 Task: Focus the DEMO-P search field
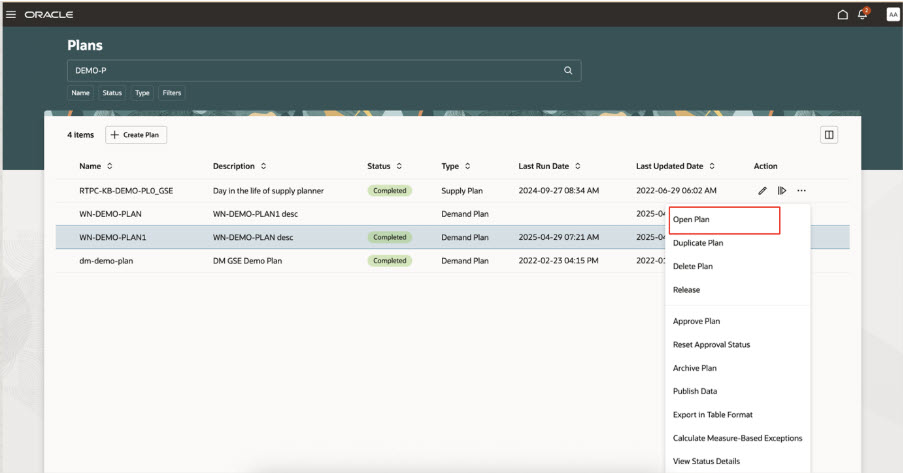point(324,70)
